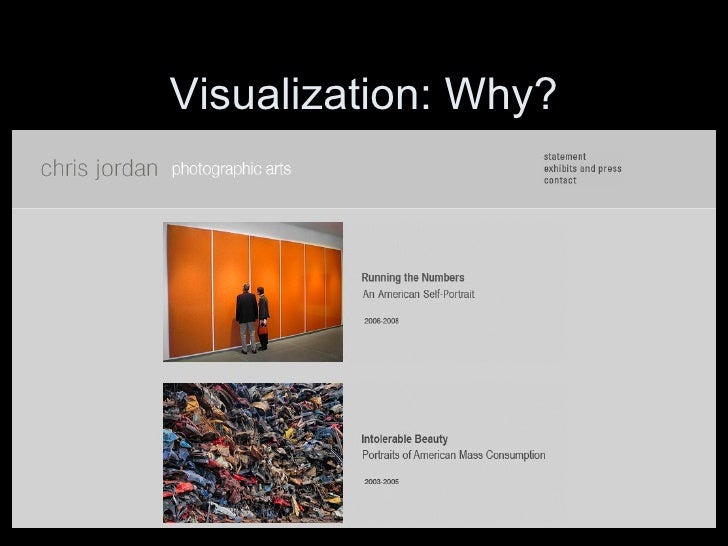Viewport: 728px width, 546px height.
Task: Click An American Self-Portrait subtitle
Action: 418,294
